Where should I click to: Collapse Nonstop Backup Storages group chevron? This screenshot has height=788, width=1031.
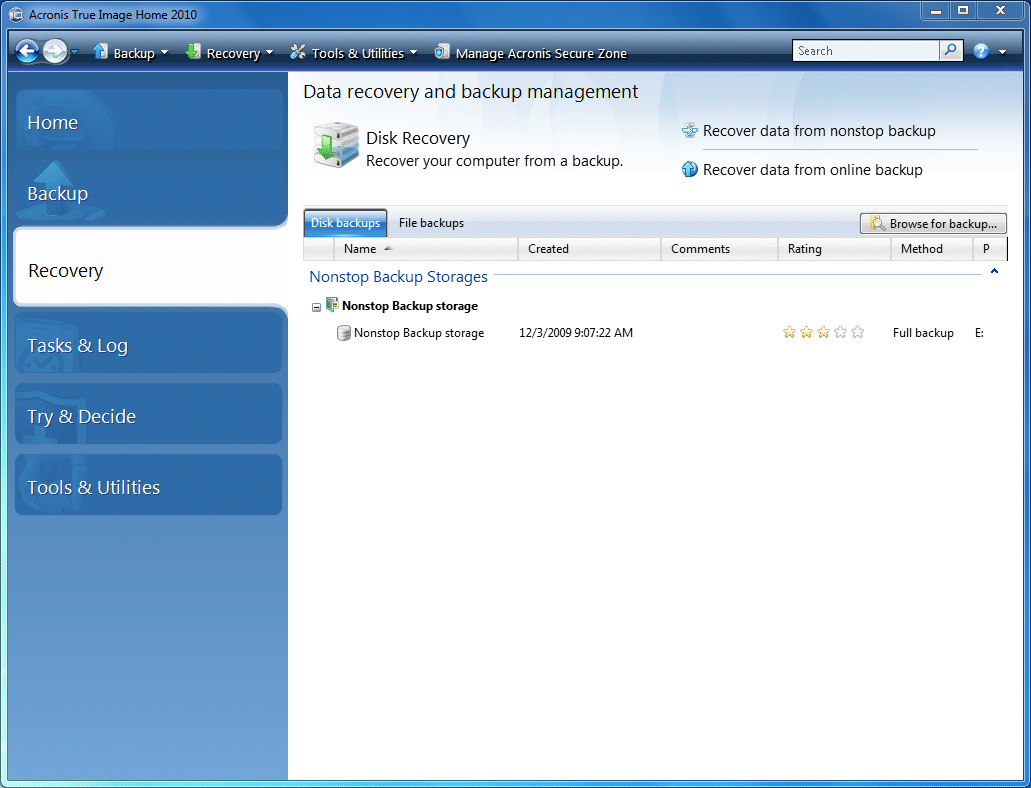994,271
